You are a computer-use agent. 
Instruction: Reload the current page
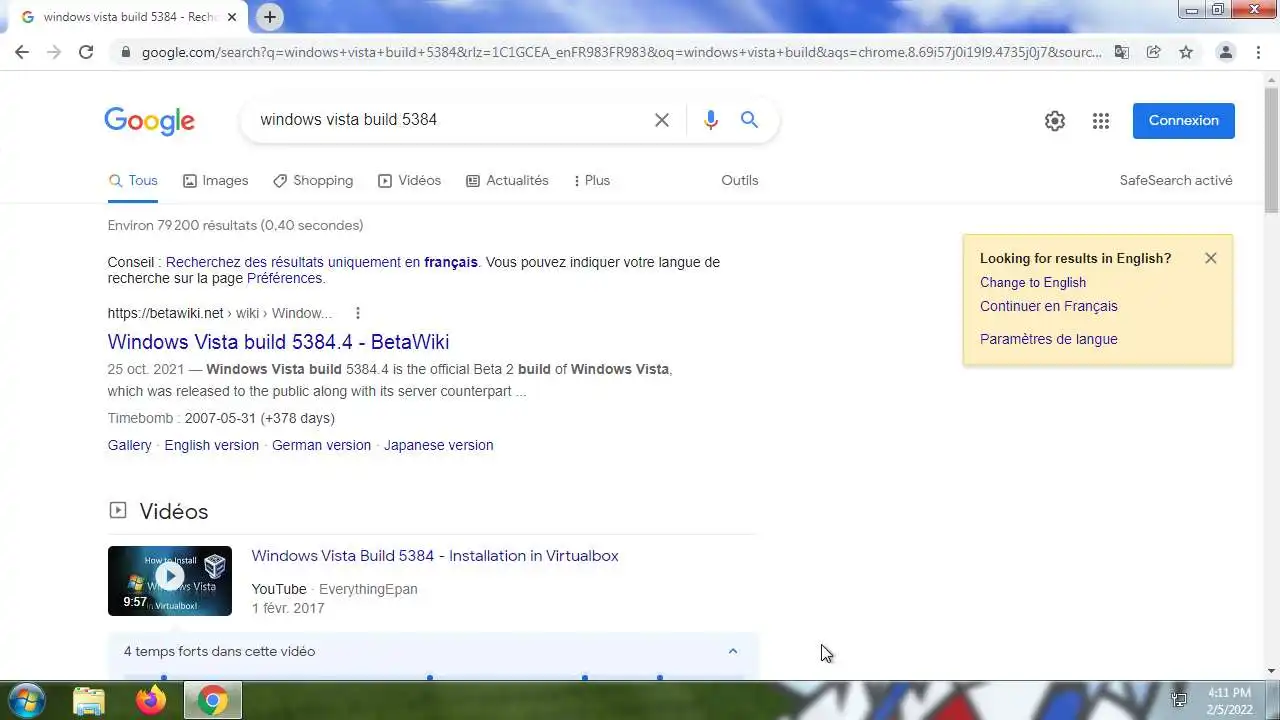86,52
